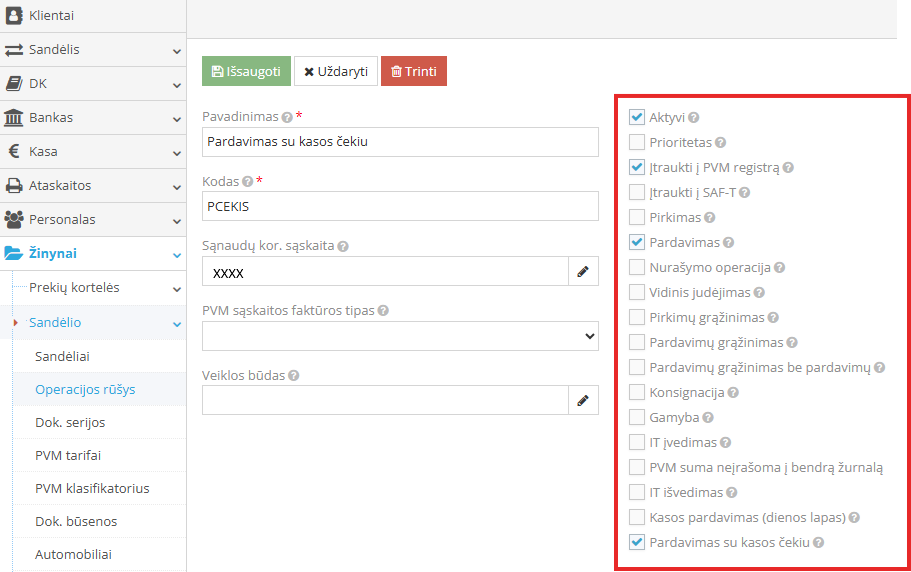Open help icon next to Pavadinimas
This screenshot has width=911, height=572.
[x=287, y=117]
